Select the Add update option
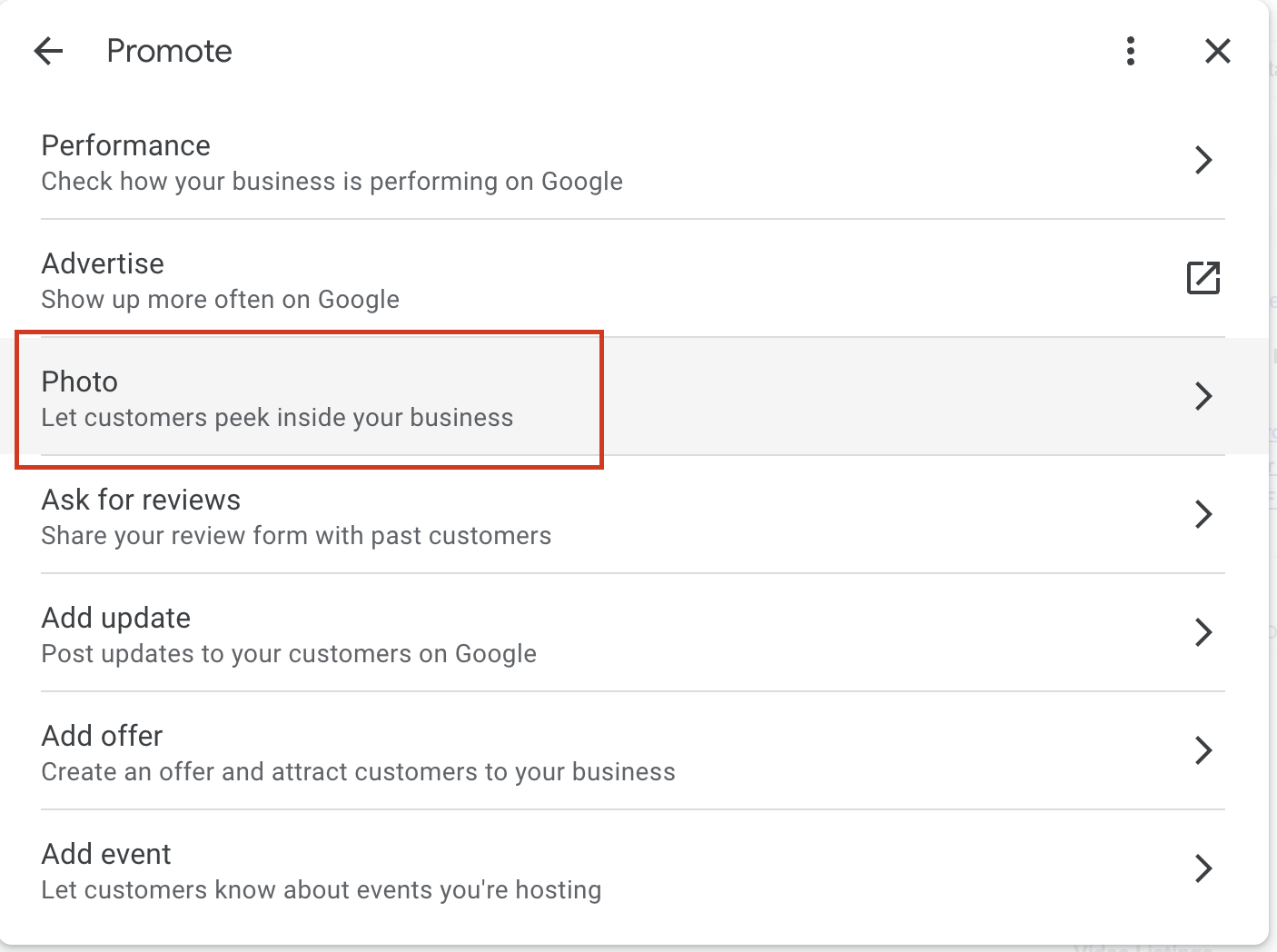Image resolution: width=1277 pixels, height=952 pixels. click(x=633, y=633)
